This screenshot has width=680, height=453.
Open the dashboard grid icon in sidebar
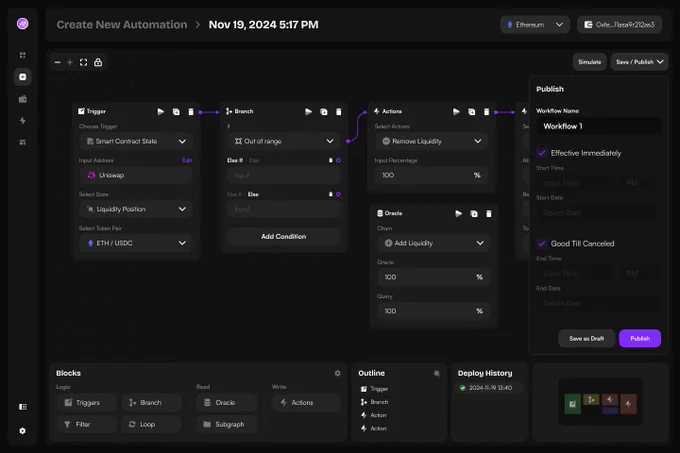[23, 55]
